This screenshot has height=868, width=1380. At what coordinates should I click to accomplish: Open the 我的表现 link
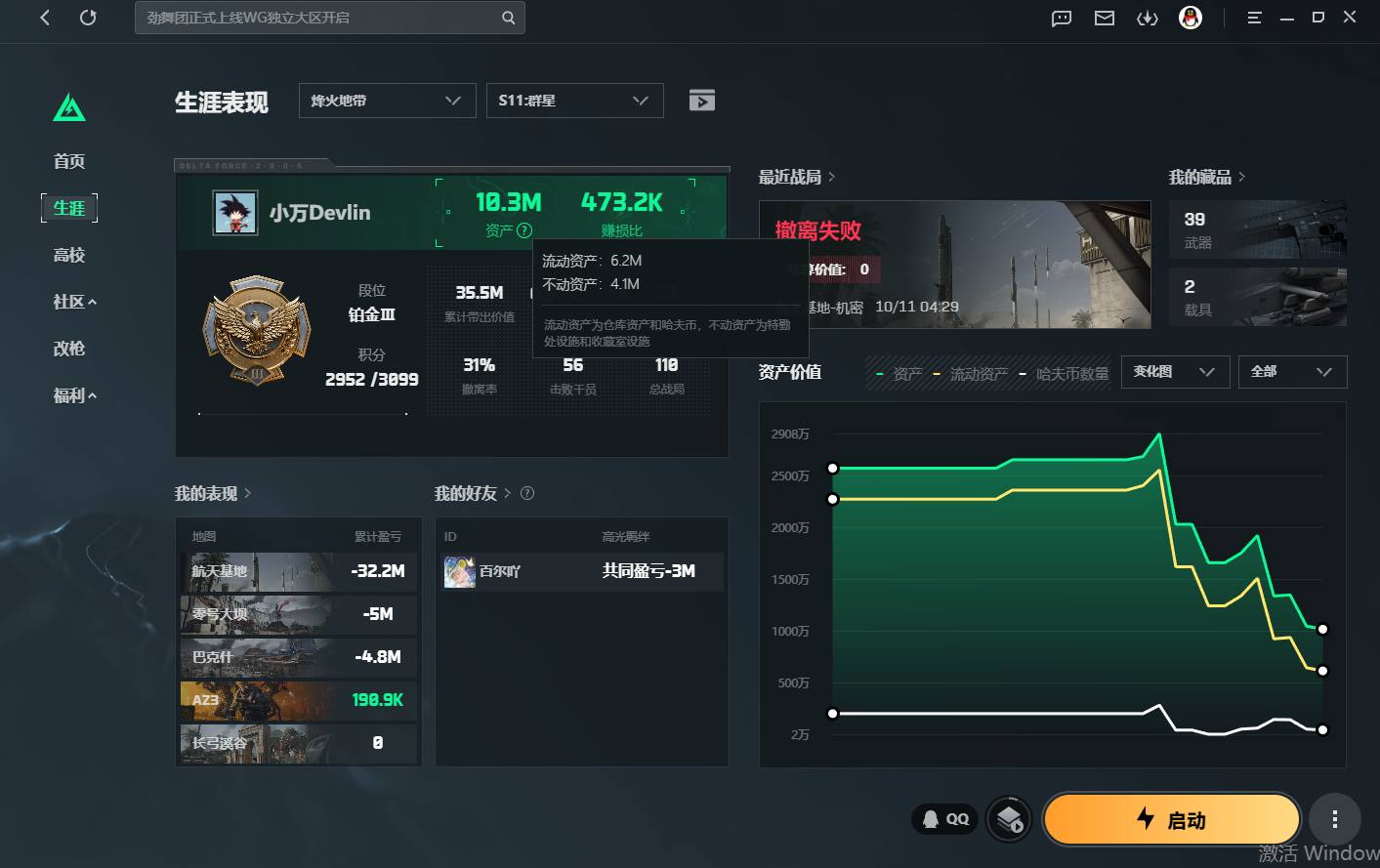pos(213,493)
